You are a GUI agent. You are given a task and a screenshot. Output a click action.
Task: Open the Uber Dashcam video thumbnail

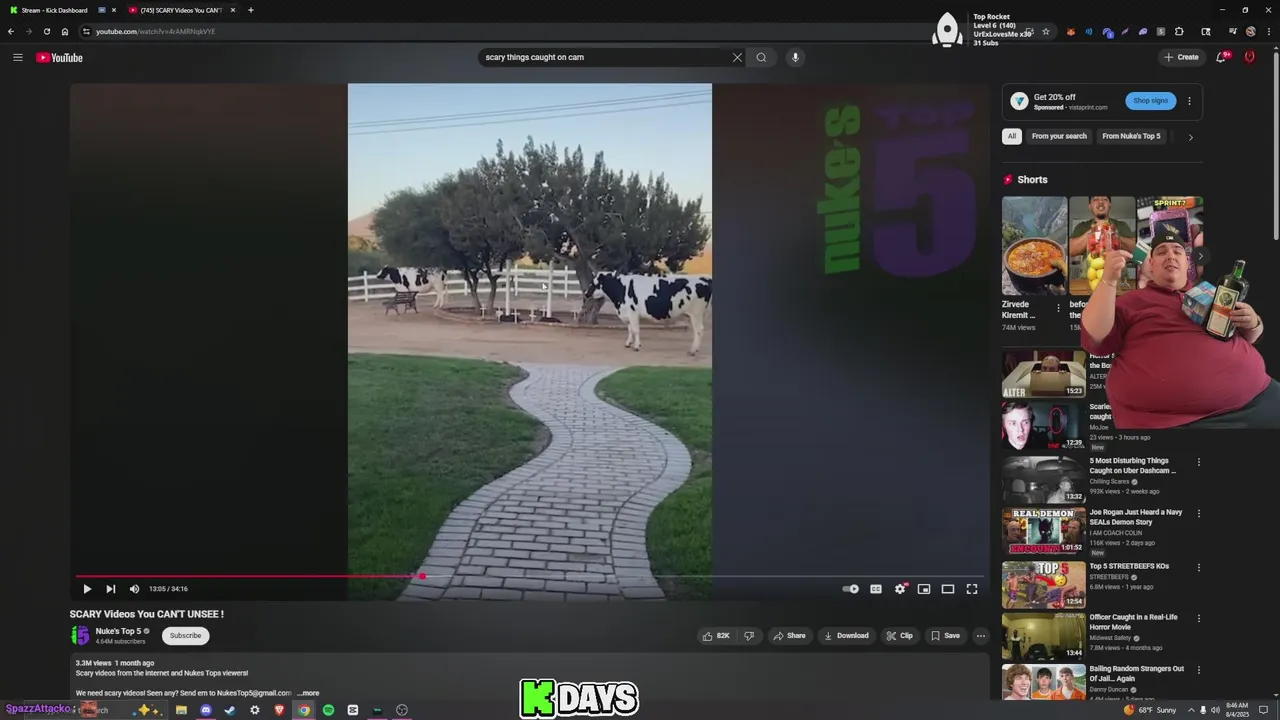coord(1044,479)
